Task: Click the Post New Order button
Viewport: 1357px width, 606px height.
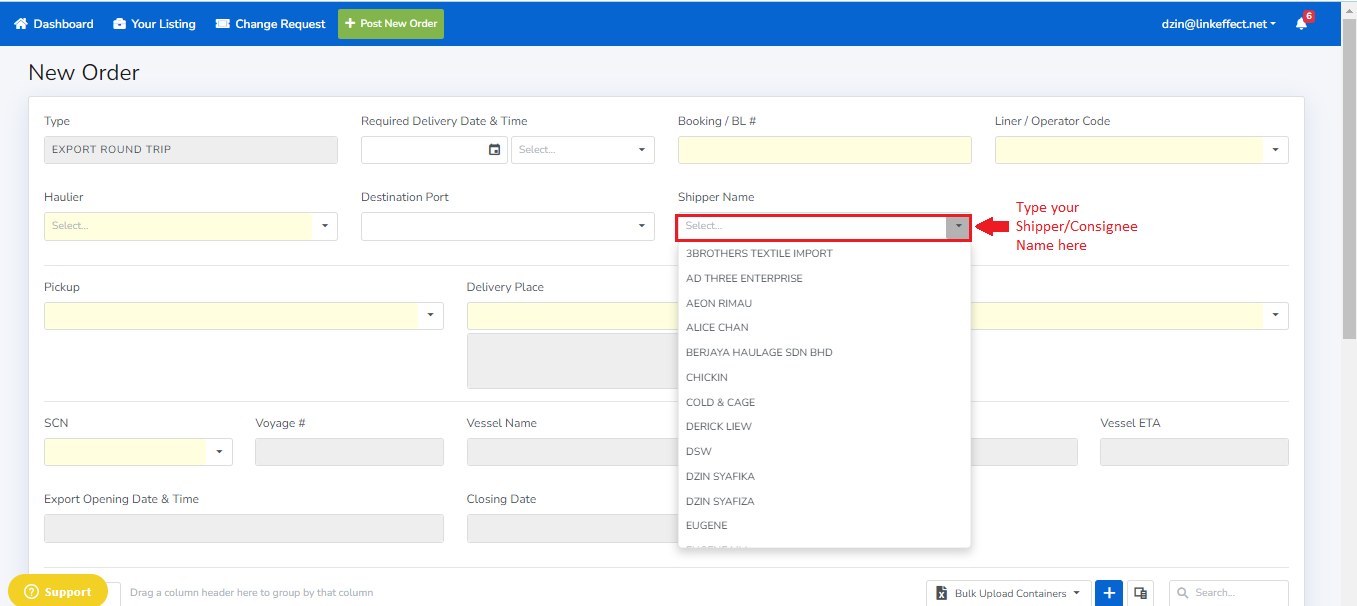Action: point(391,24)
